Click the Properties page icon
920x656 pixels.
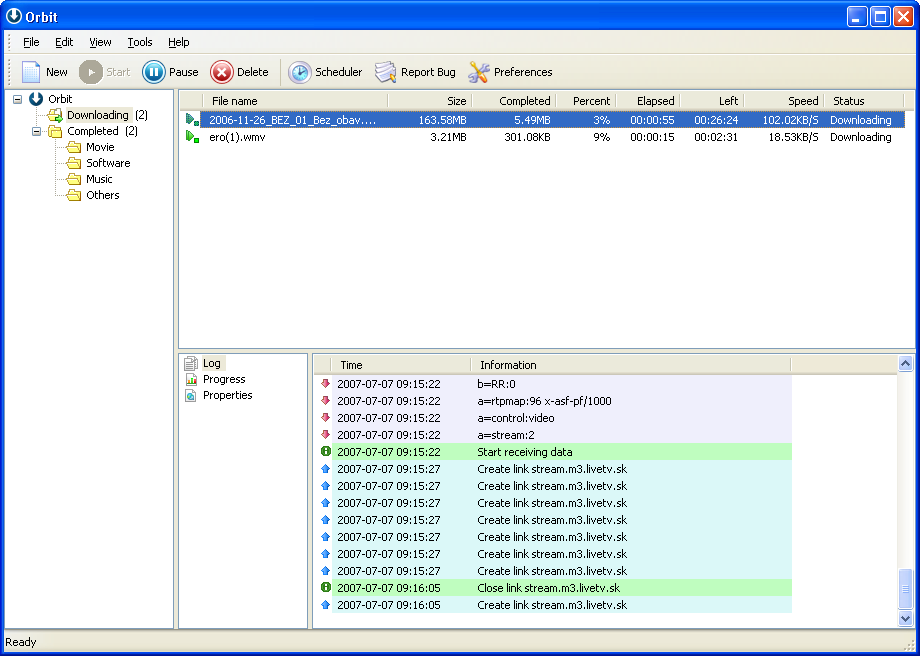pyautogui.click(x=191, y=395)
